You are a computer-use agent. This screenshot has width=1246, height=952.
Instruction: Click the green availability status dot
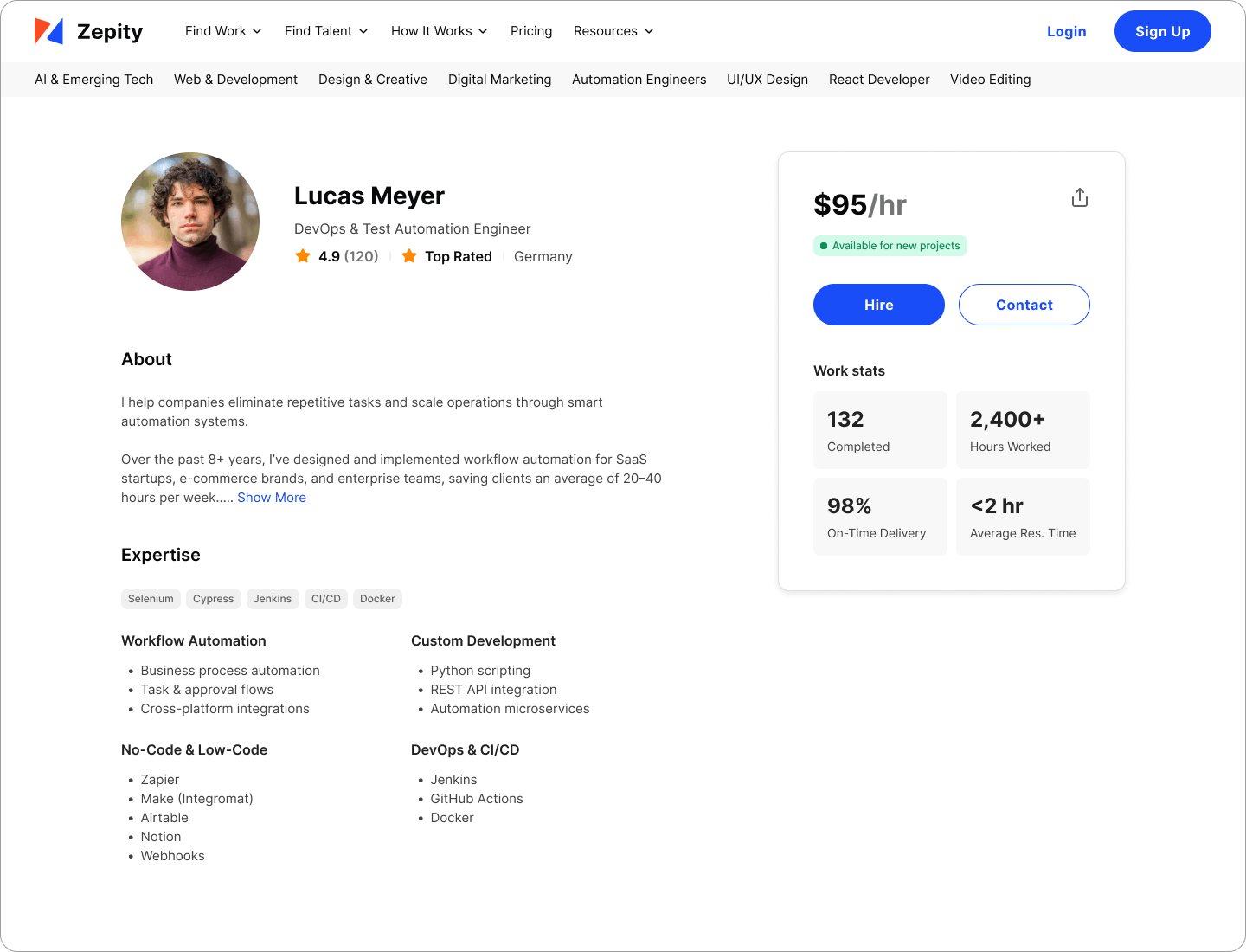tap(824, 246)
